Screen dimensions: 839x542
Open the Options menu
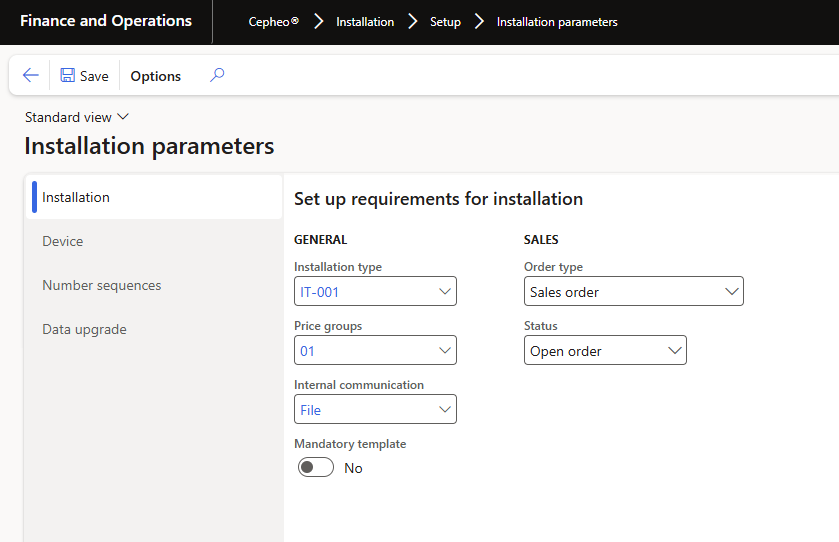click(x=156, y=76)
